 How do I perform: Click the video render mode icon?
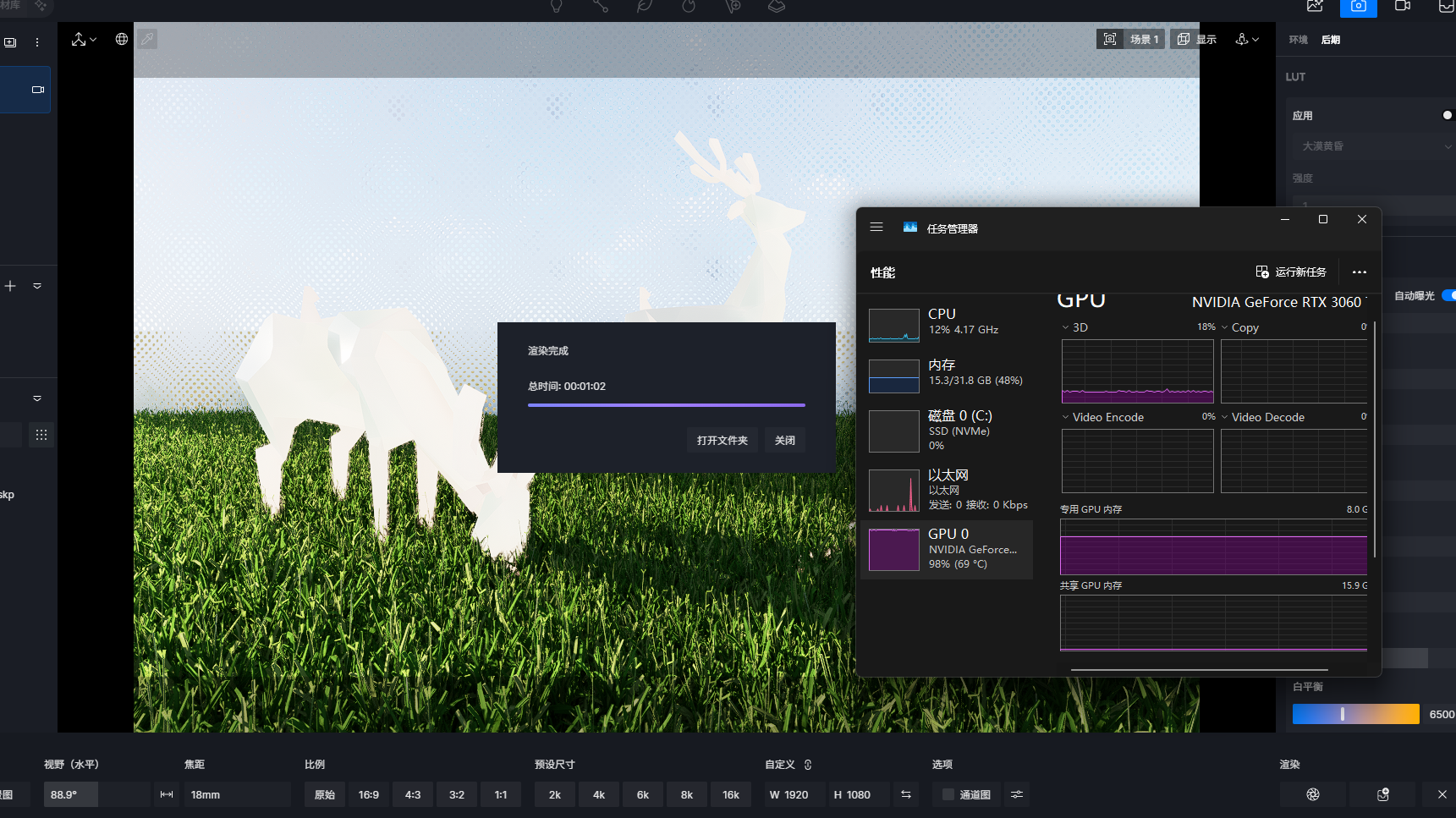[x=1402, y=7]
